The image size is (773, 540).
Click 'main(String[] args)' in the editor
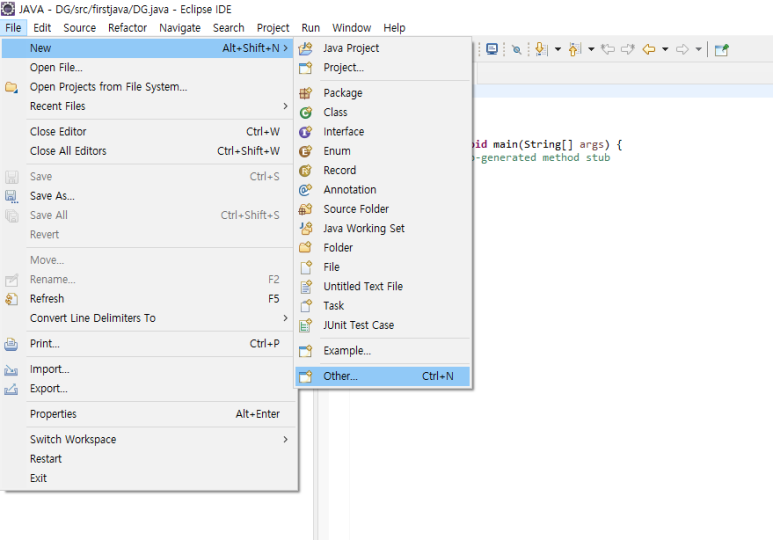(551, 144)
